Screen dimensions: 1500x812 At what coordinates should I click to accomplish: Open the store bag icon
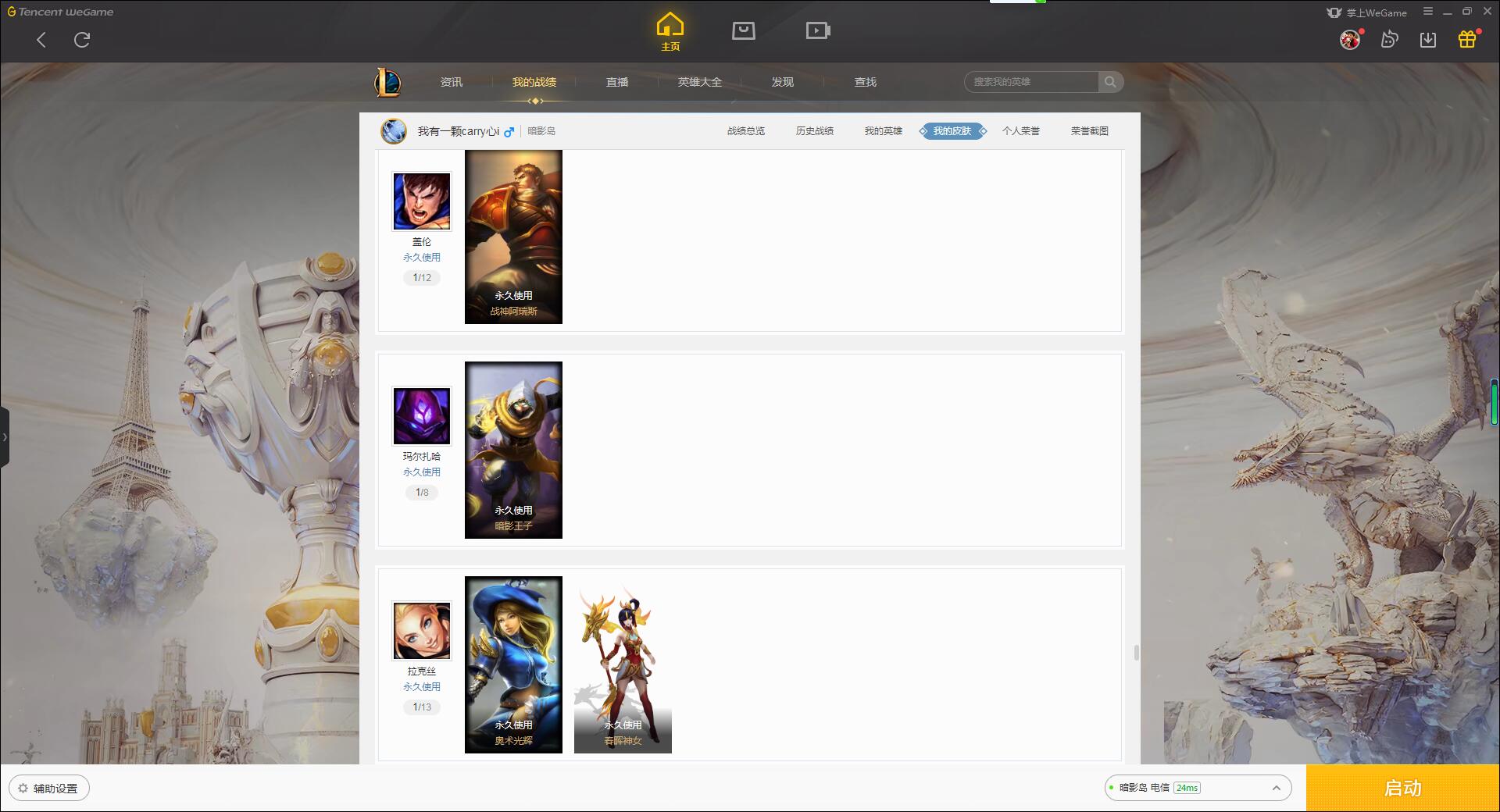(x=744, y=30)
